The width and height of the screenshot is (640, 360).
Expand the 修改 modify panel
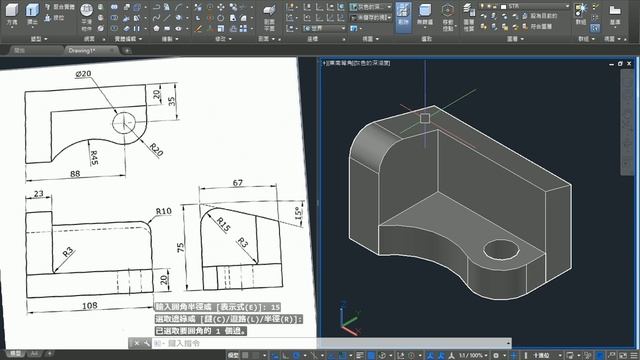(x=224, y=39)
